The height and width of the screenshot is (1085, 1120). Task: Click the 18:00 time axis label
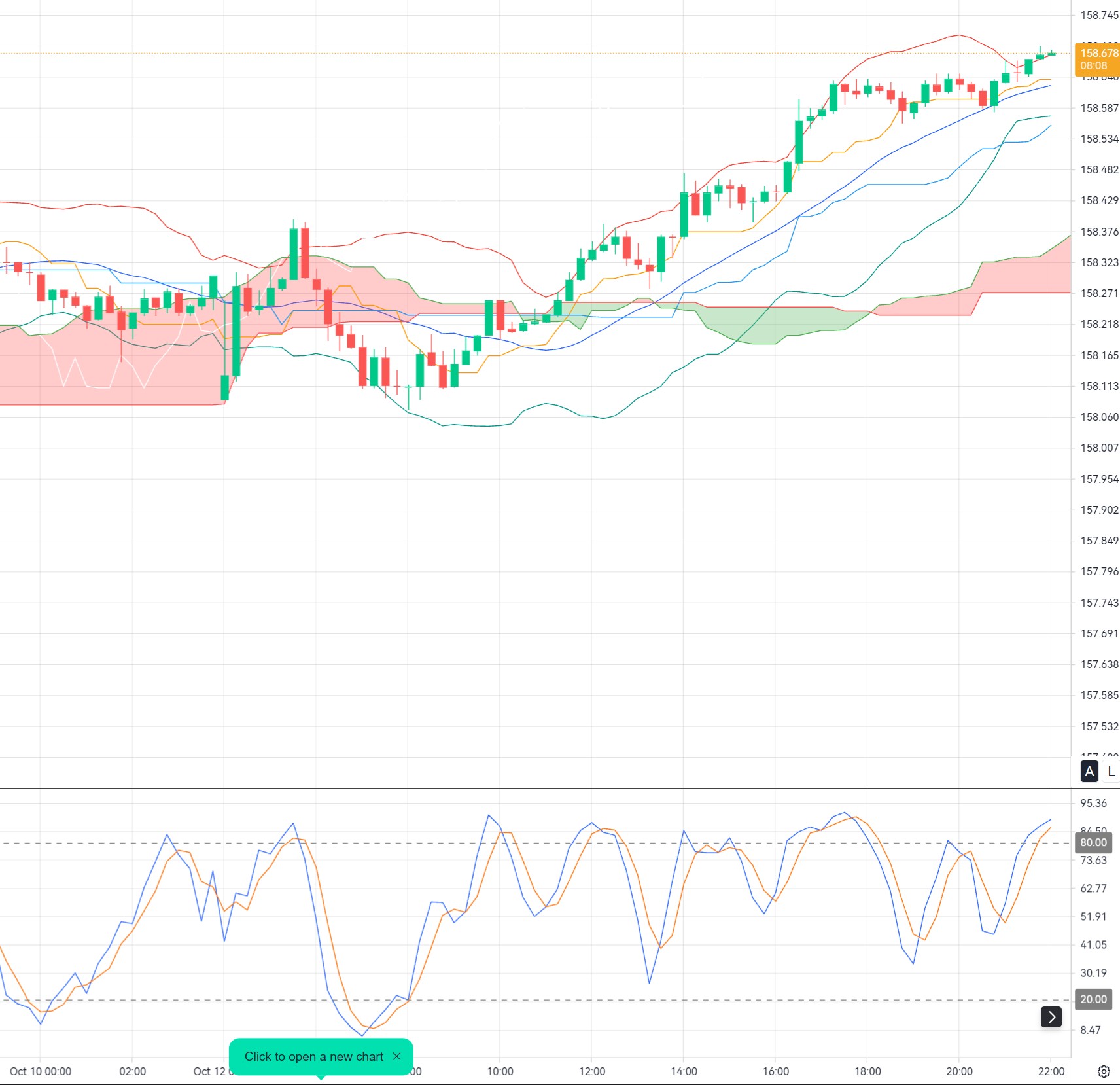(x=867, y=1071)
